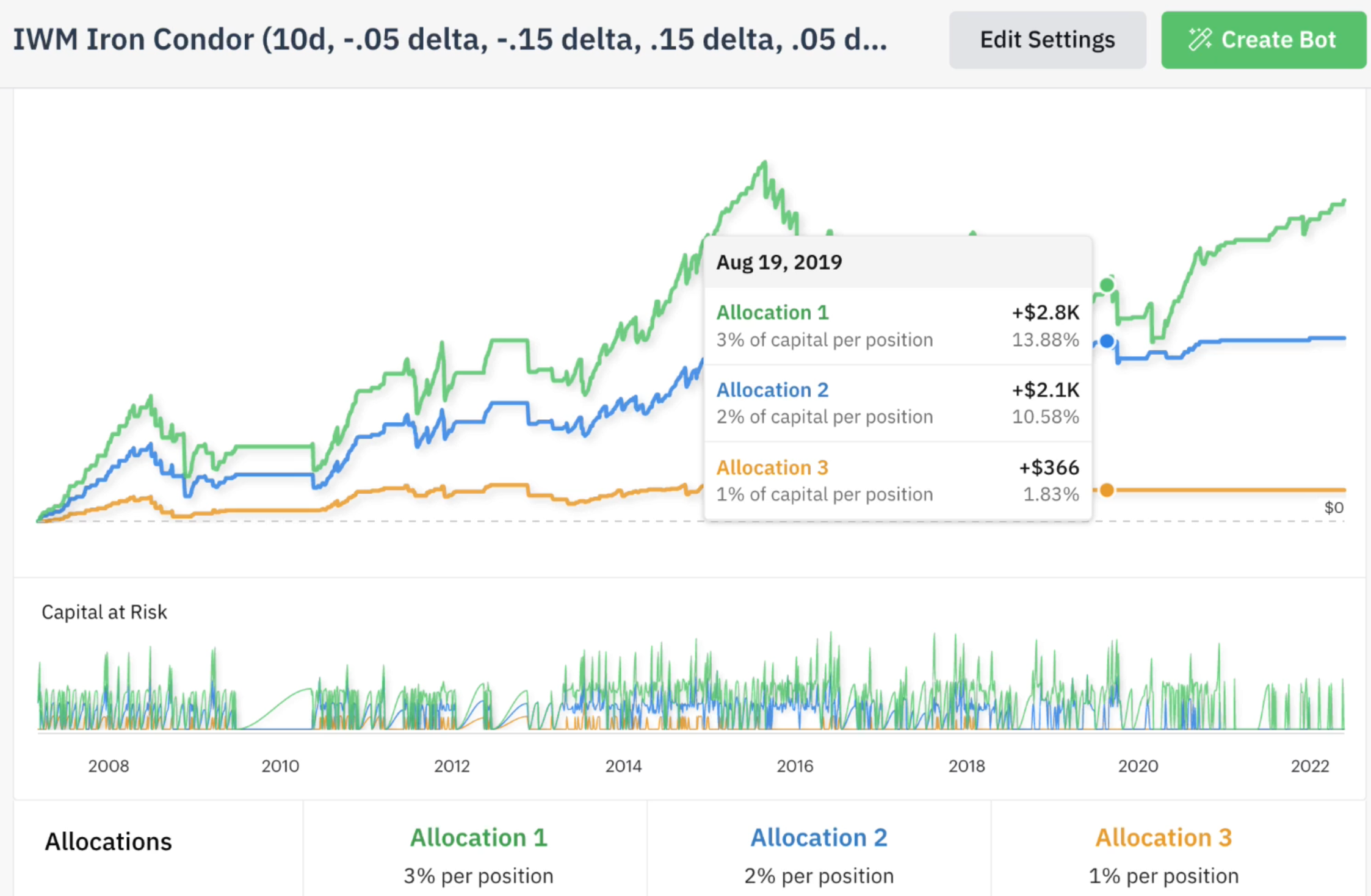Click the magic wand icon in Create Bot
Screen dimensions: 1371x896
click(x=1199, y=40)
